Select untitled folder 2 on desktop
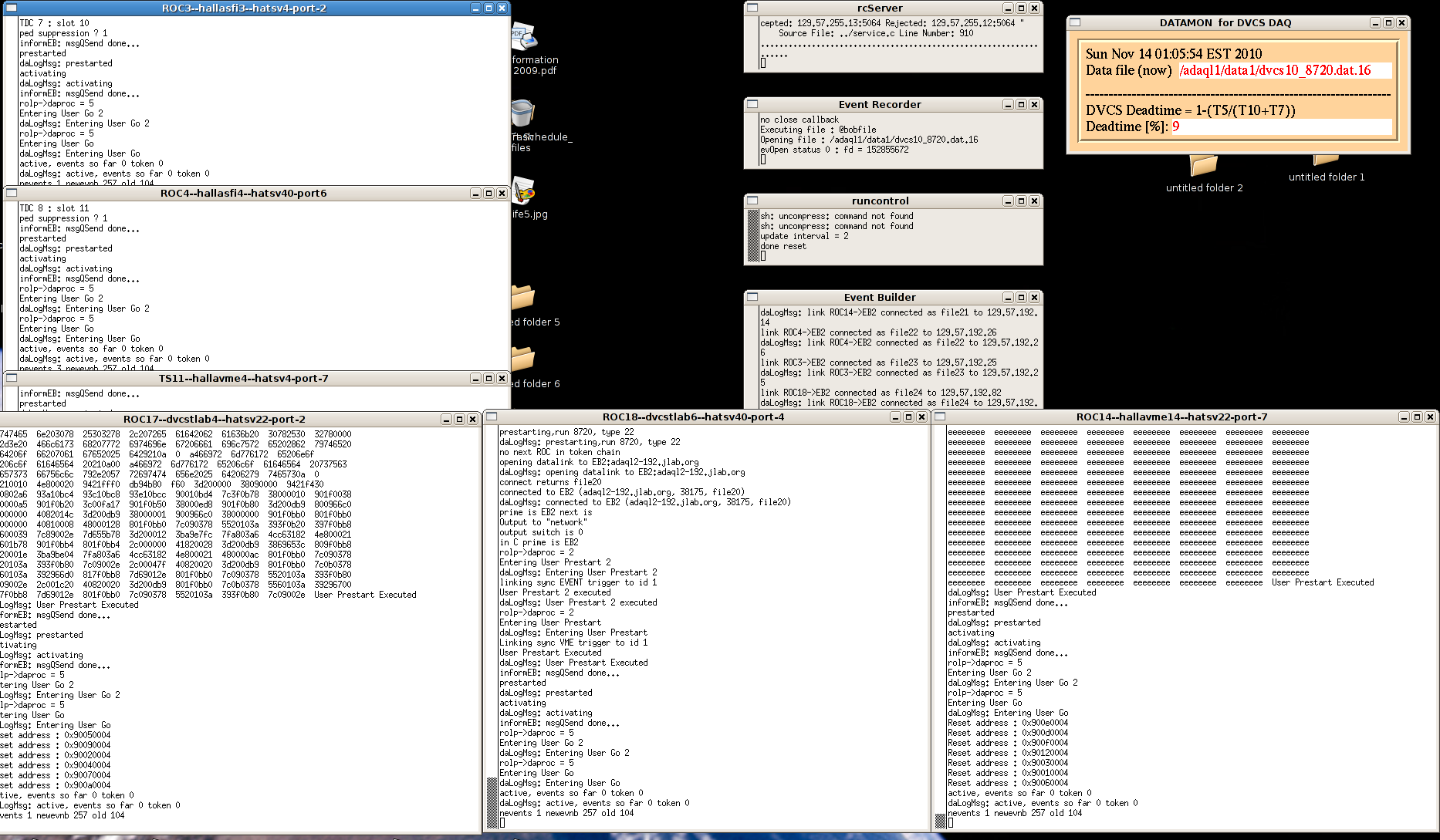This screenshot has width=1440, height=840. (1204, 165)
